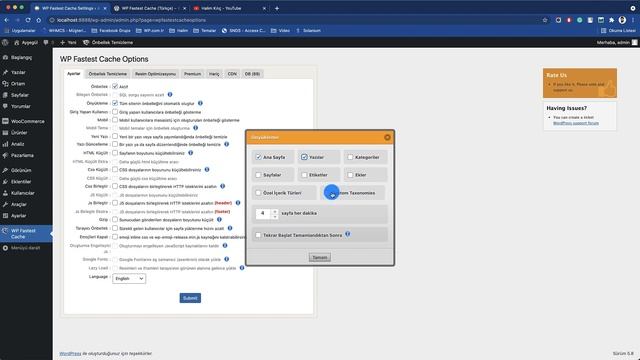This screenshot has height=360, width=640.
Task: Open the DB tab
Action: tap(252, 74)
